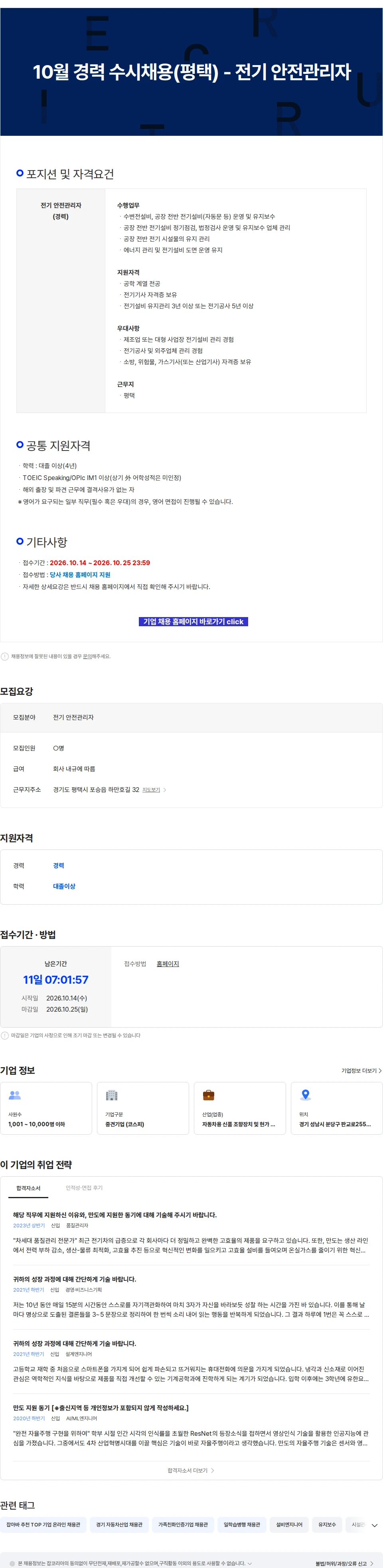Click the people icon in 사원수 card
The height and width of the screenshot is (1568, 383).
(x=15, y=1095)
